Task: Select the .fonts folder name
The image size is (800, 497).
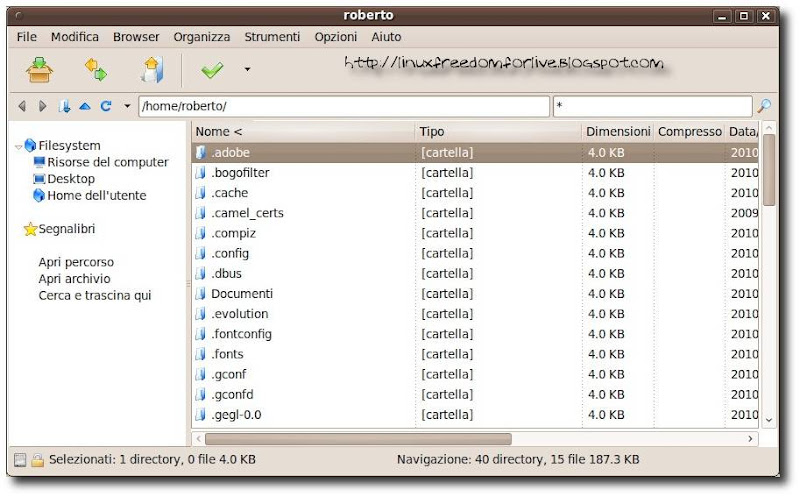Action: [227, 354]
